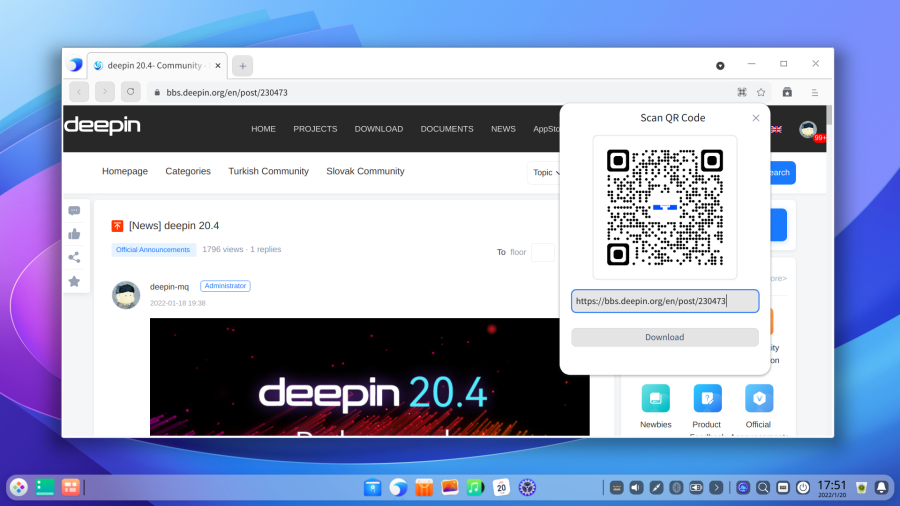The width and height of the screenshot is (900, 506).
Task: Open the deepin 20.4 banner image
Action: click(370, 377)
